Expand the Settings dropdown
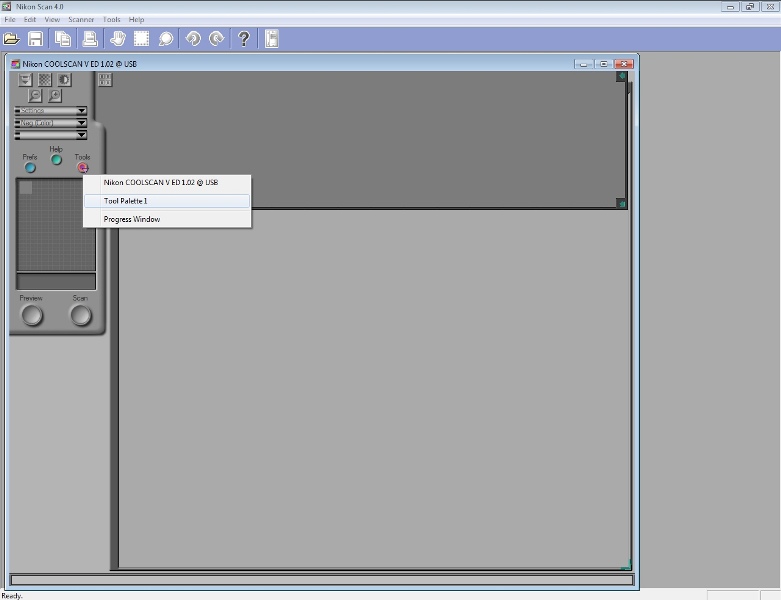781x600 pixels. tap(50, 111)
